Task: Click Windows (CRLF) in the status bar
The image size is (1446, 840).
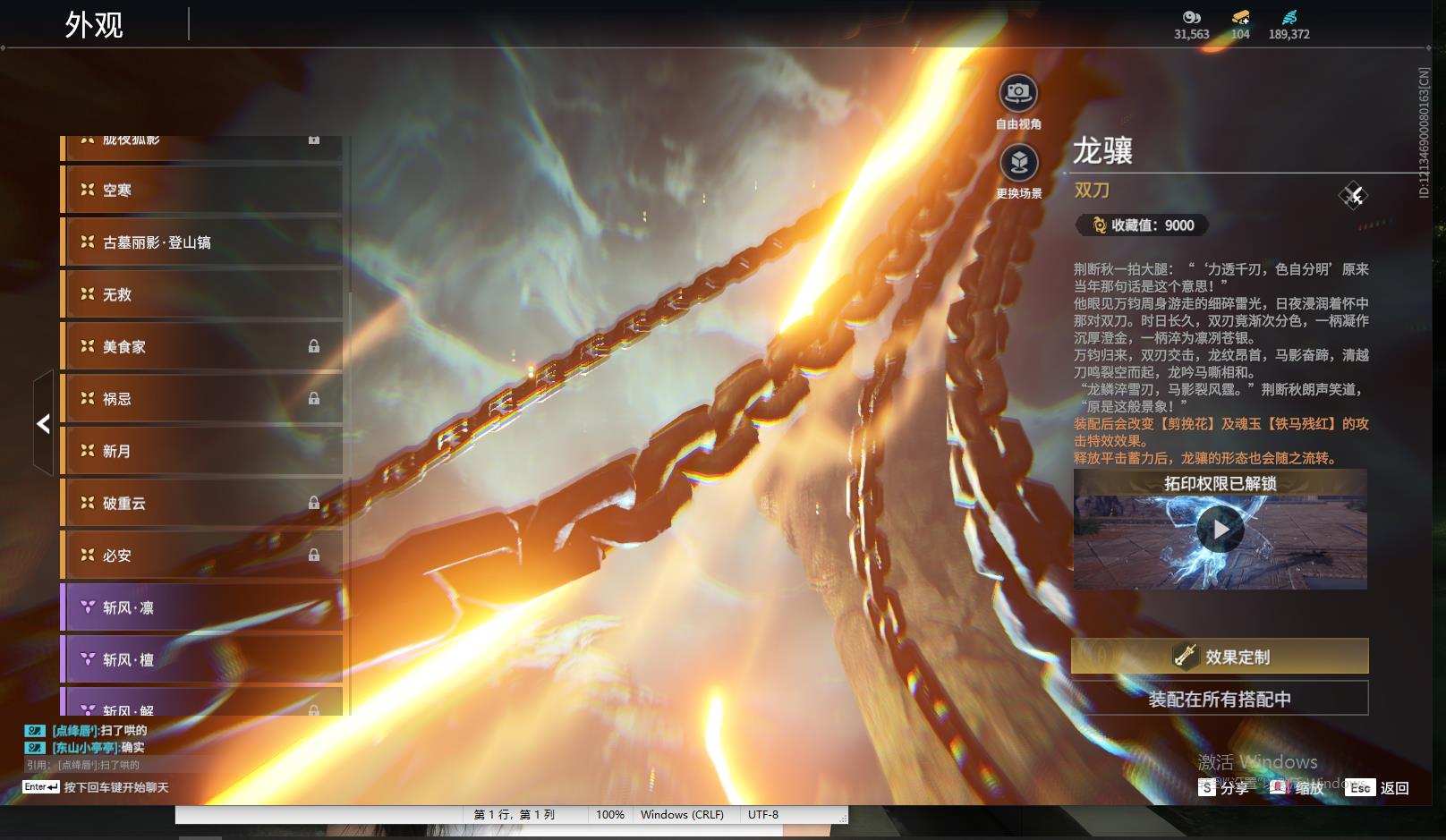Action: tap(682, 815)
